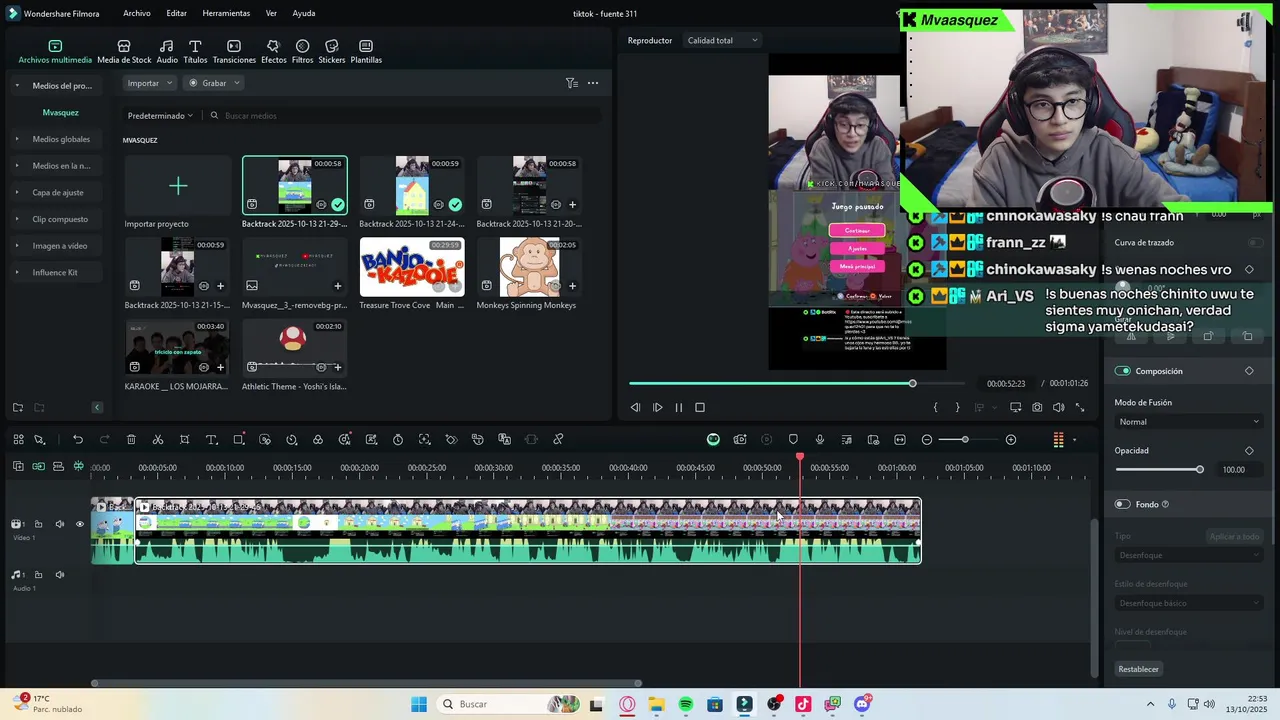Viewport: 1280px width, 720px height.
Task: Select the Banjo-Kazooie Treasure Trove Cove thumbnail
Action: click(x=412, y=267)
